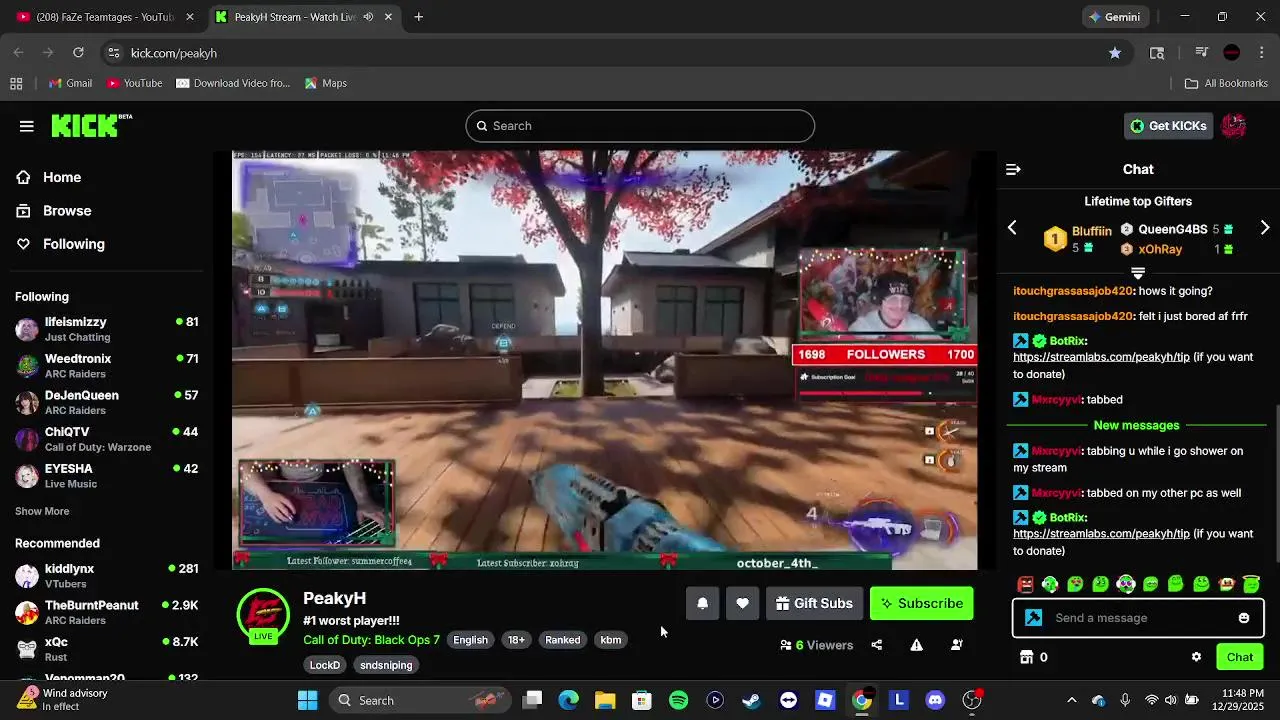
Task: Open the emoji picker in chat input
Action: [x=1244, y=618]
